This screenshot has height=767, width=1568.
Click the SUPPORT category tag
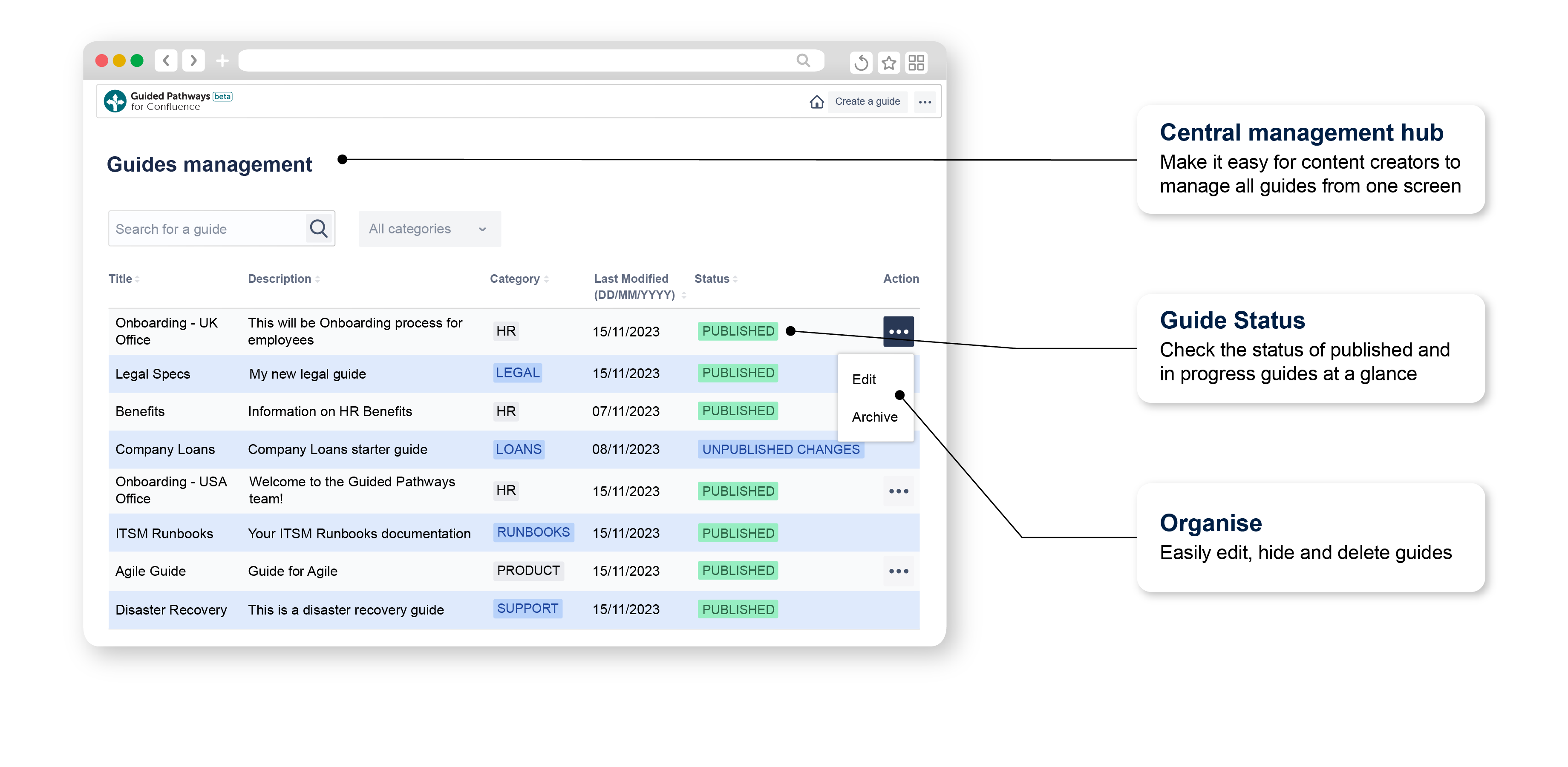click(527, 609)
